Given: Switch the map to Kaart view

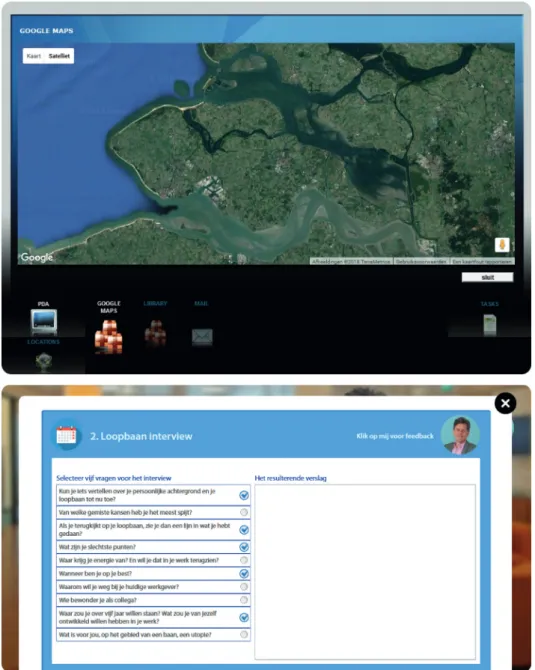Looking at the screenshot, I should tap(34, 56).
